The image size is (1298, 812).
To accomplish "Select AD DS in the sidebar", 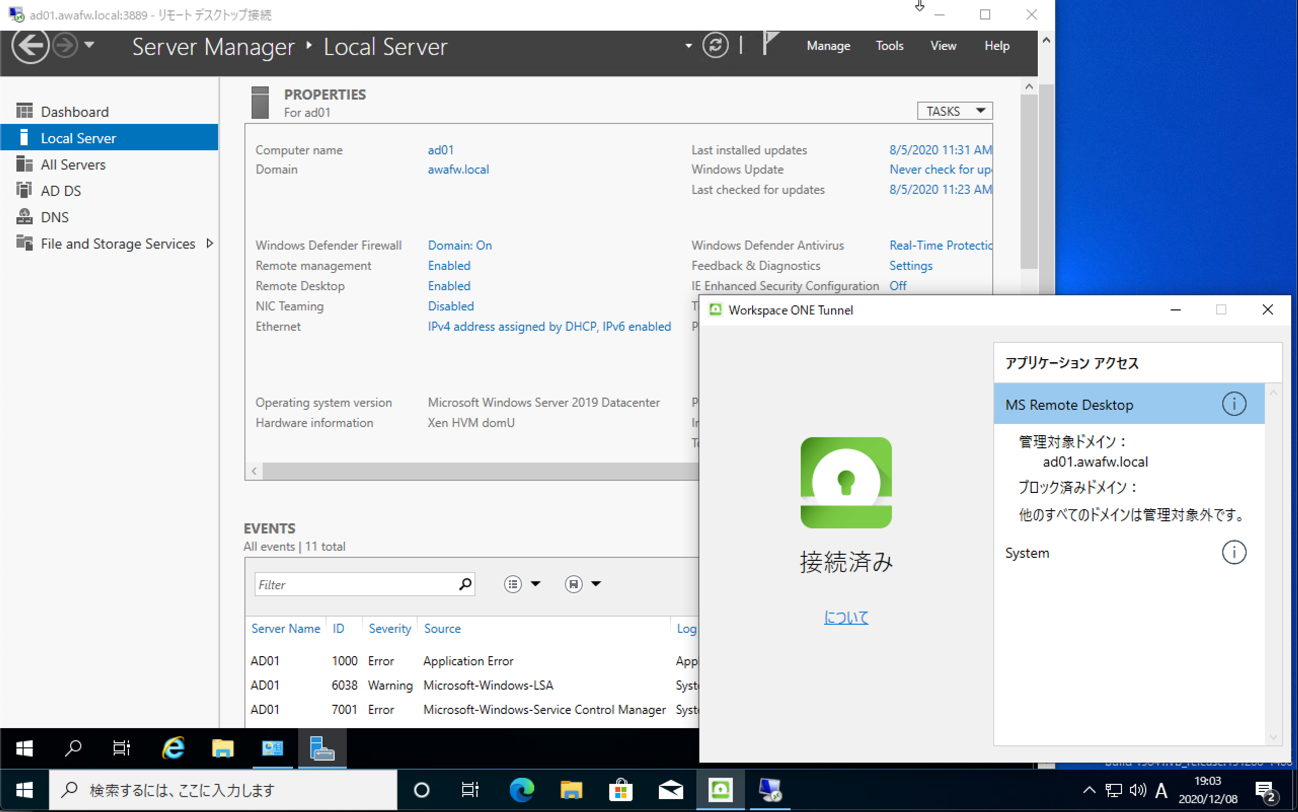I will tap(109, 190).
